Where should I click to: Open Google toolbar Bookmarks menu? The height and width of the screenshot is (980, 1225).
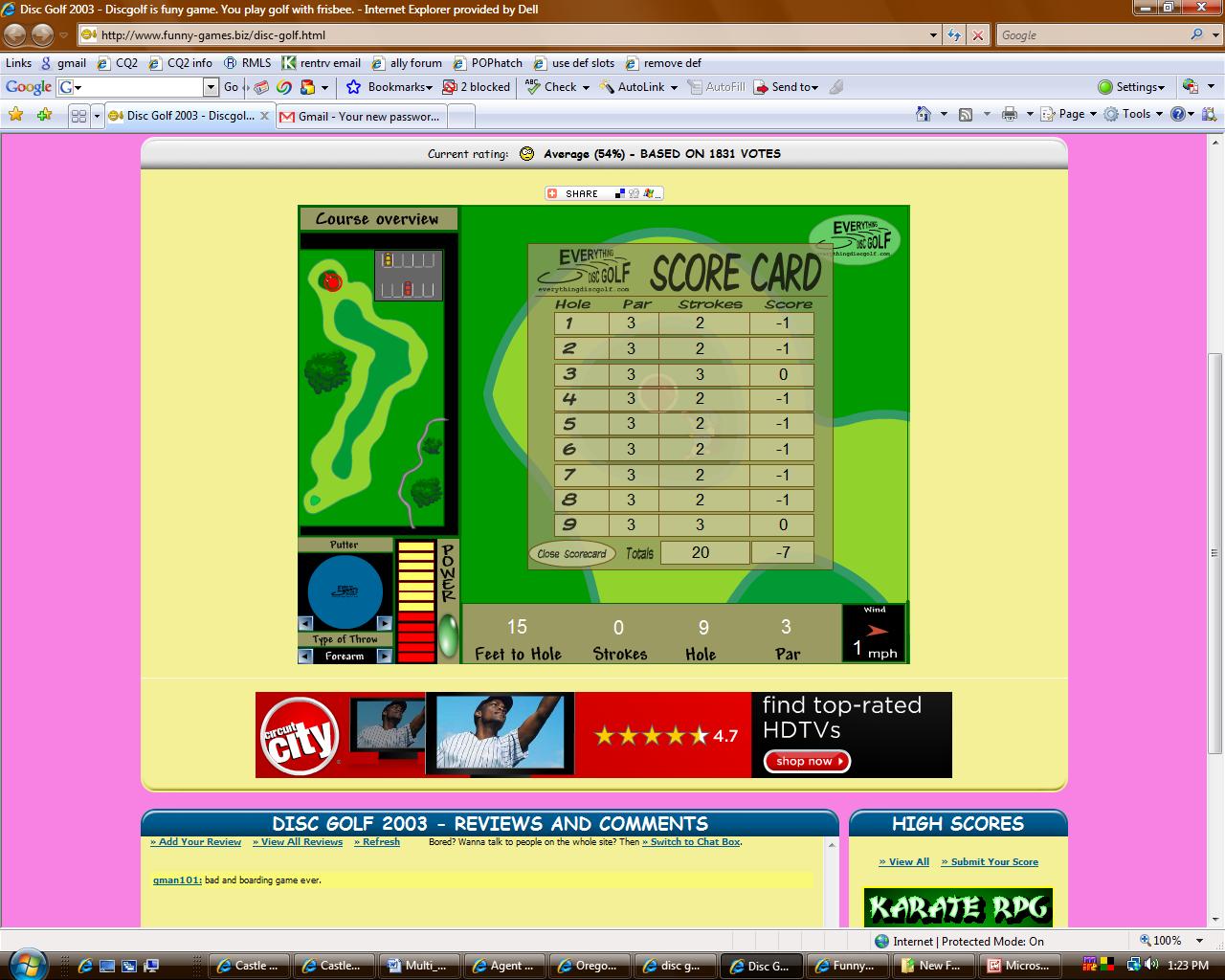(389, 87)
